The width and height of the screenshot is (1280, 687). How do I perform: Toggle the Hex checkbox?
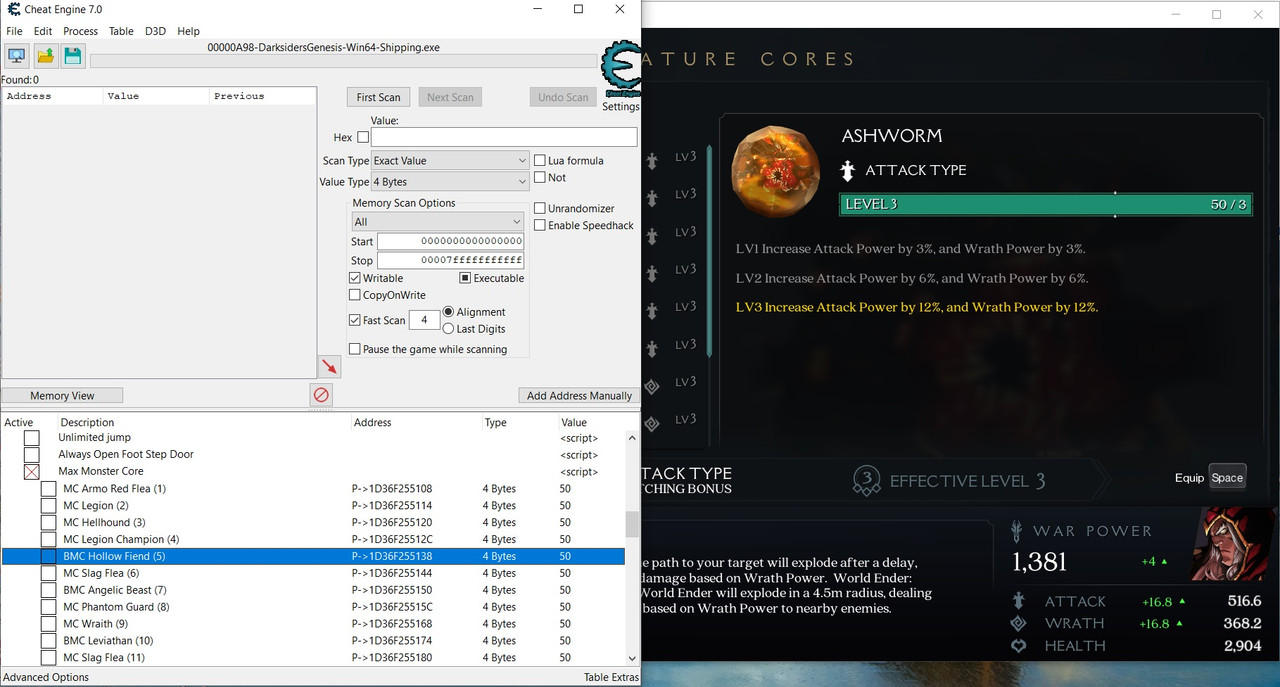[363, 137]
